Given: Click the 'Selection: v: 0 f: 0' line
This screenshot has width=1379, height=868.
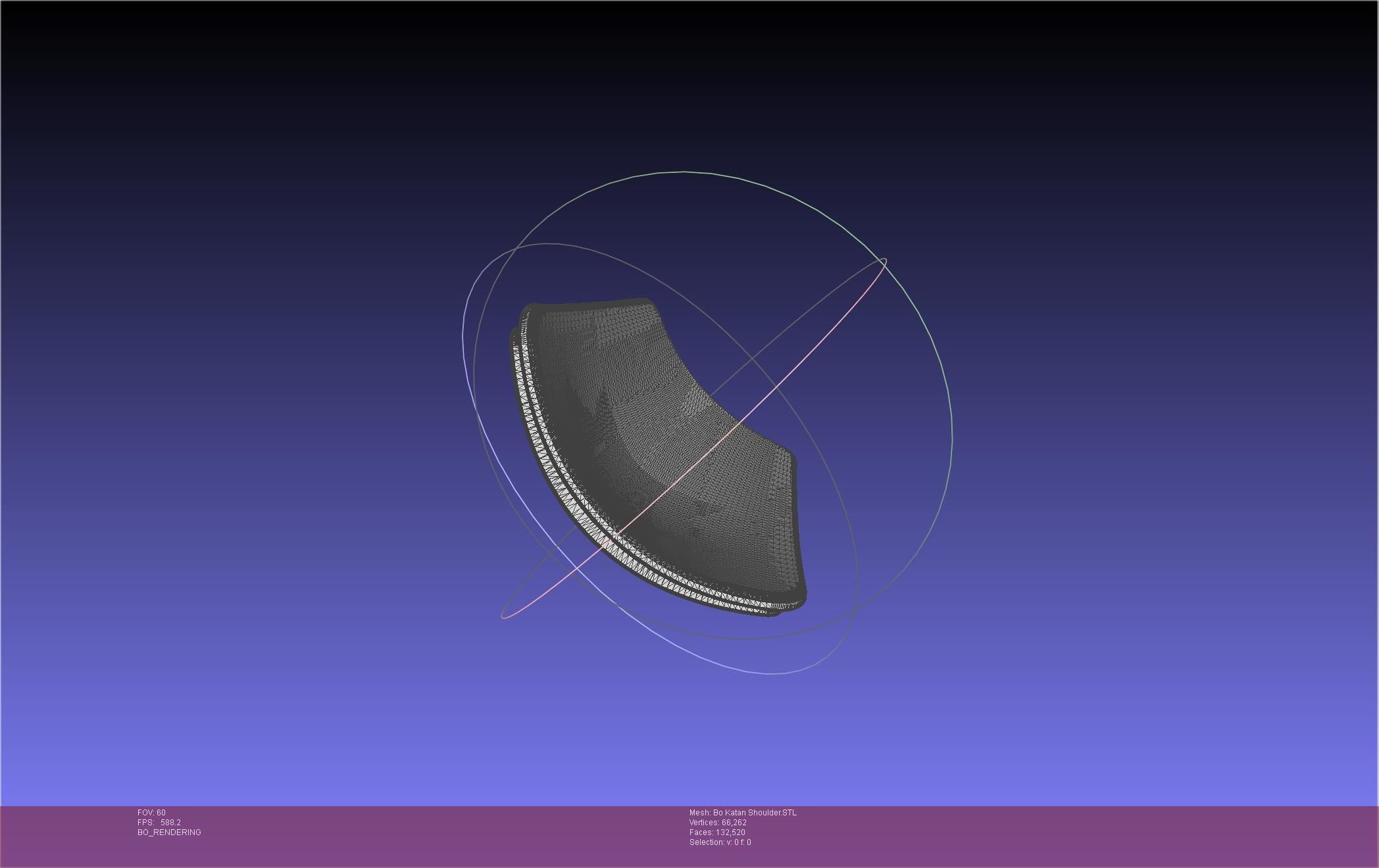Looking at the screenshot, I should pyautogui.click(x=720, y=842).
